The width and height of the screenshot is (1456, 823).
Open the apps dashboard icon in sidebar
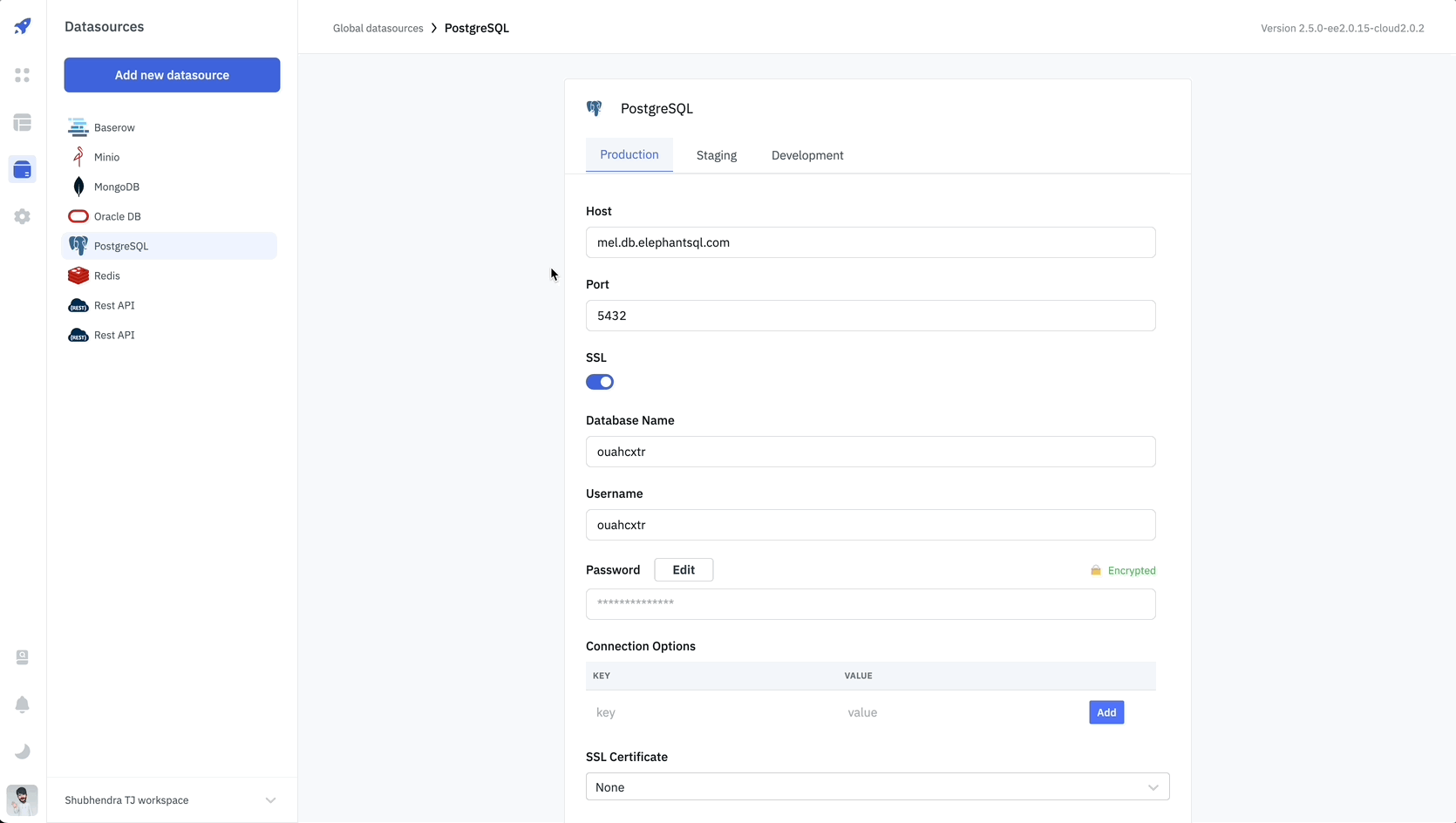[23, 76]
